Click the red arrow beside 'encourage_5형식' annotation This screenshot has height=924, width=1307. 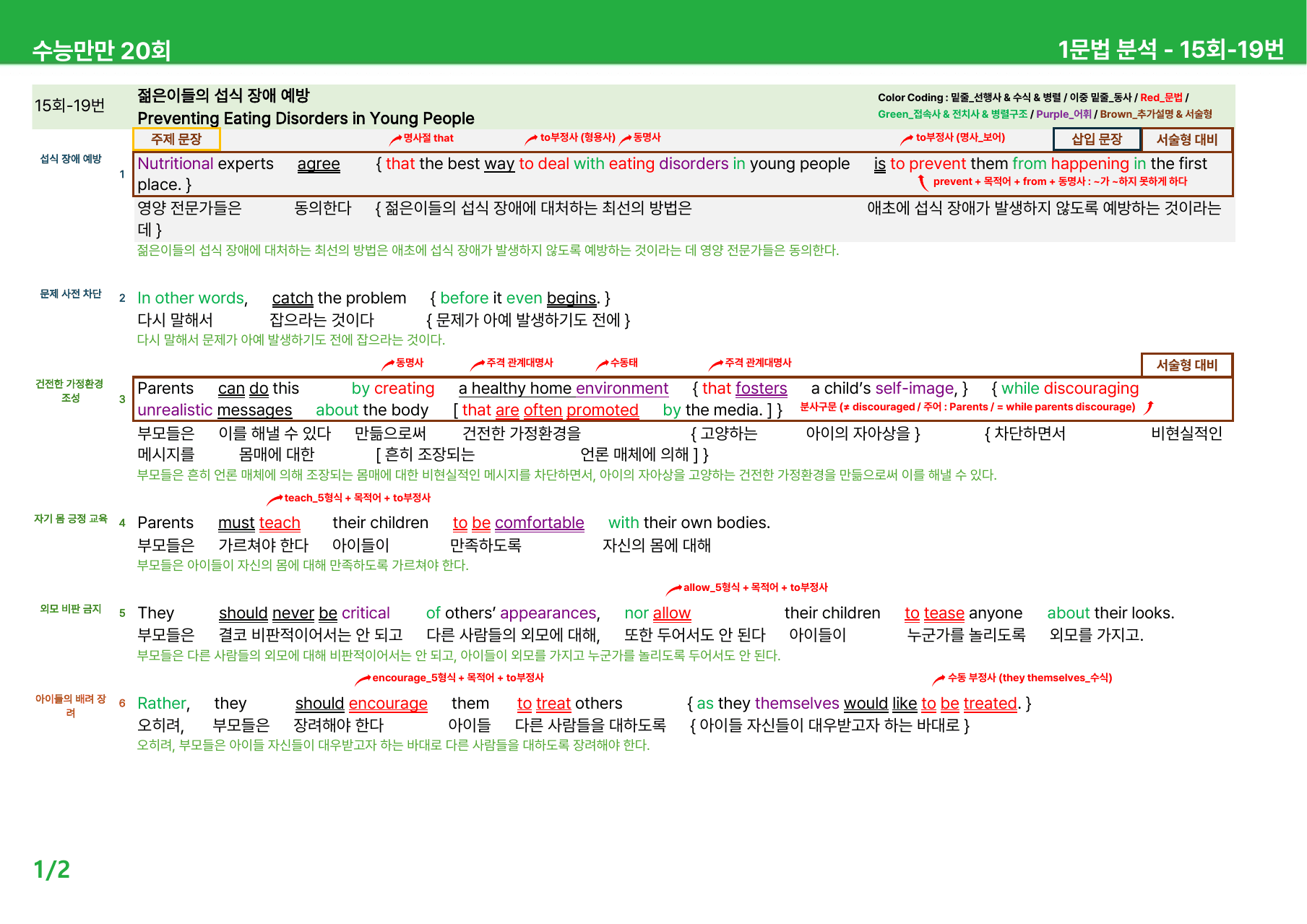(363, 679)
